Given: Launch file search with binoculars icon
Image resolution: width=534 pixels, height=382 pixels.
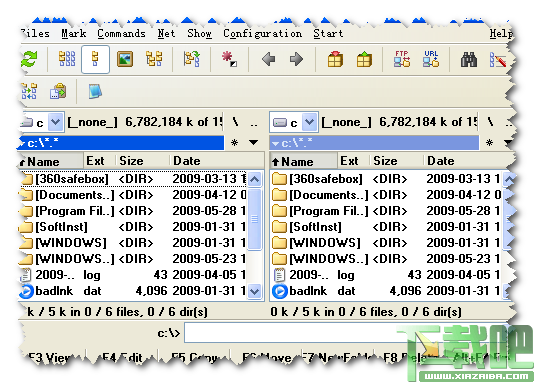Looking at the screenshot, I should [x=469, y=60].
